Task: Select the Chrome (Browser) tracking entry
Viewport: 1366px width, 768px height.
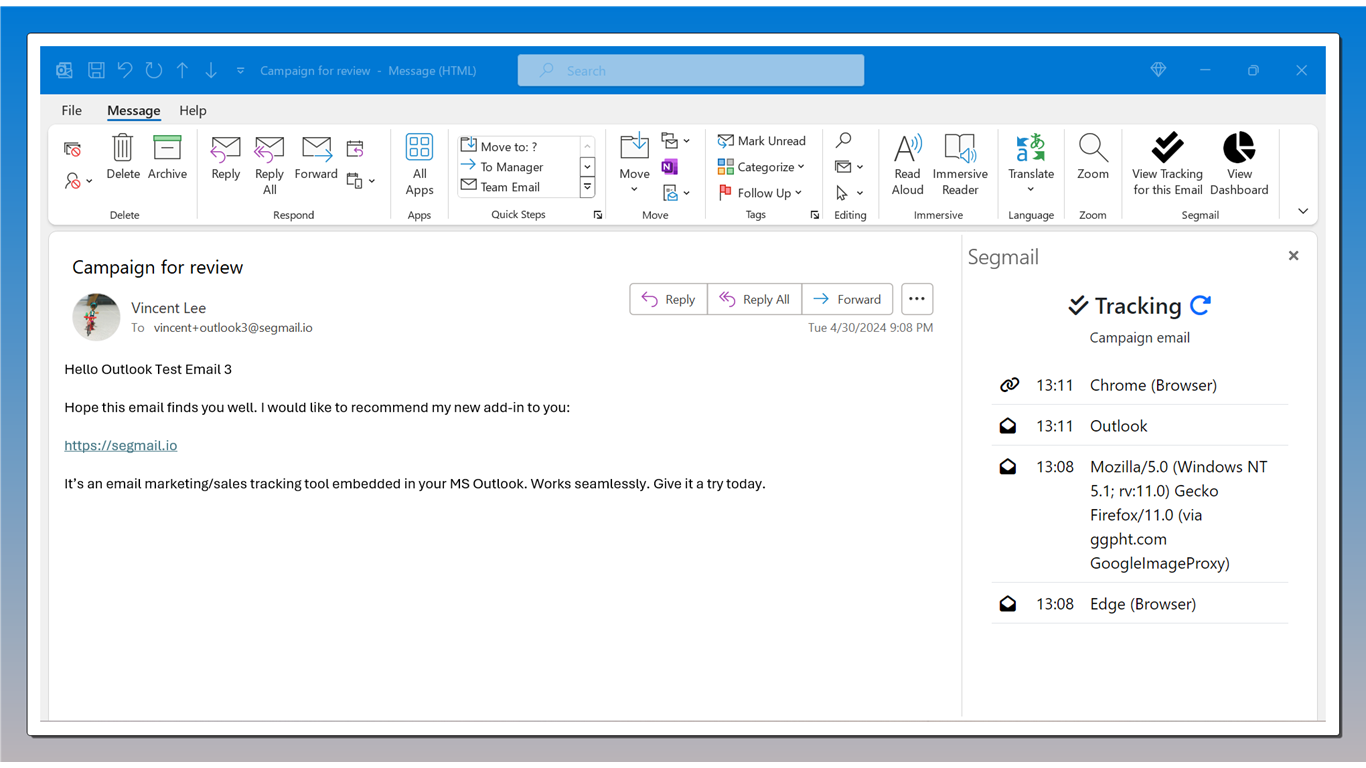Action: pyautogui.click(x=1139, y=385)
